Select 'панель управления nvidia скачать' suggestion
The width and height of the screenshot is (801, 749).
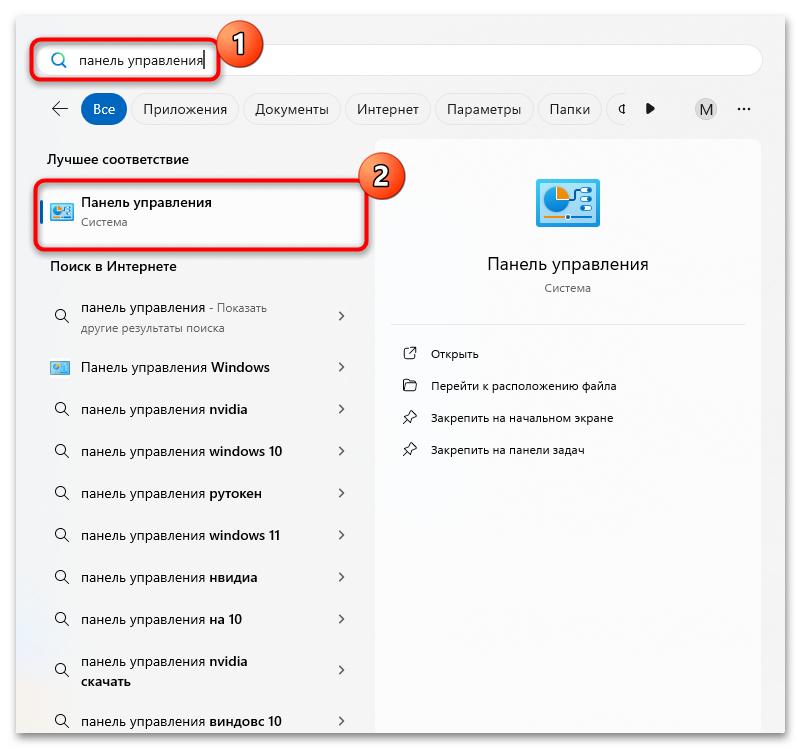point(199,671)
